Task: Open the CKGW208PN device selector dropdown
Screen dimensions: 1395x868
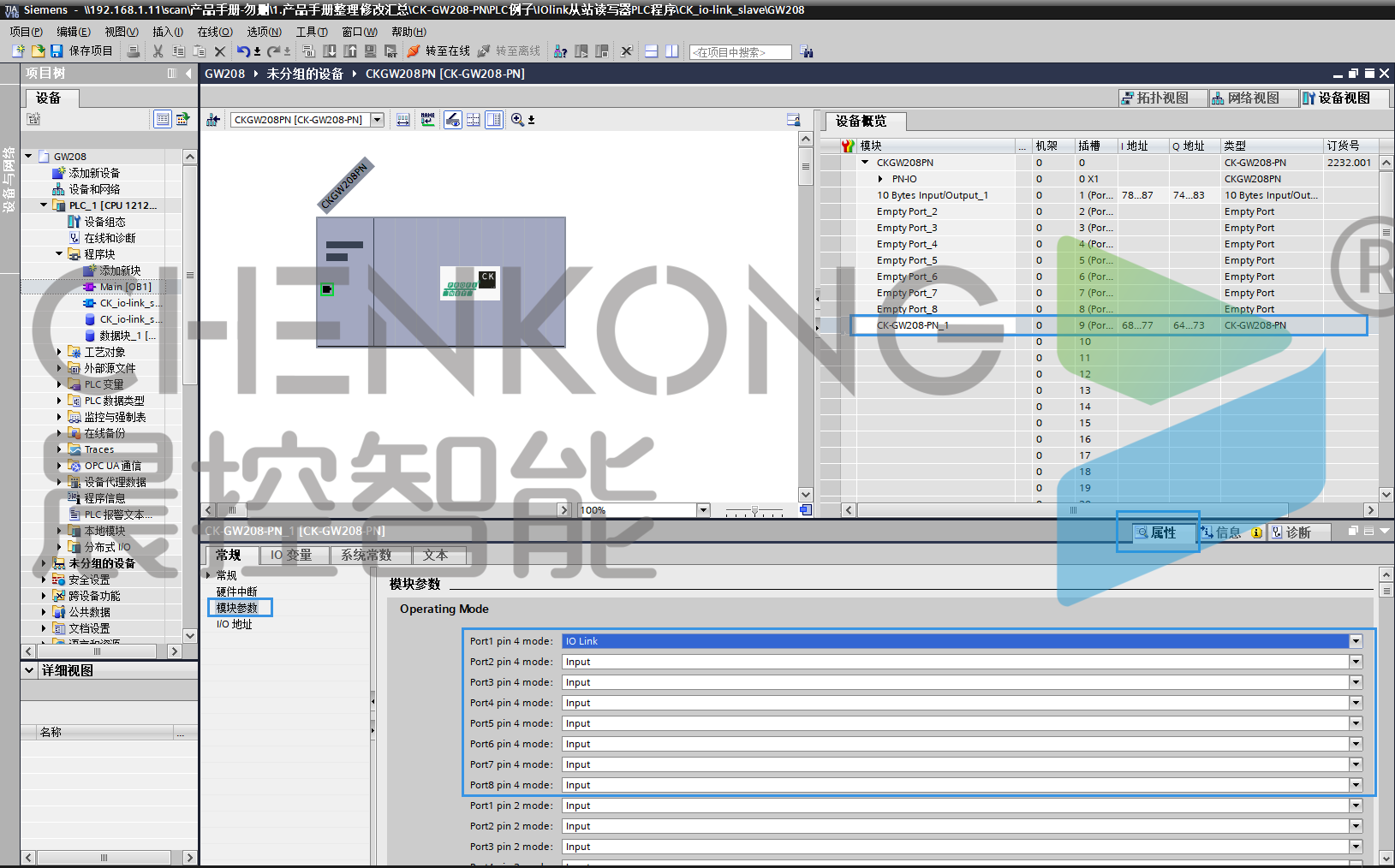Action: pos(378,120)
